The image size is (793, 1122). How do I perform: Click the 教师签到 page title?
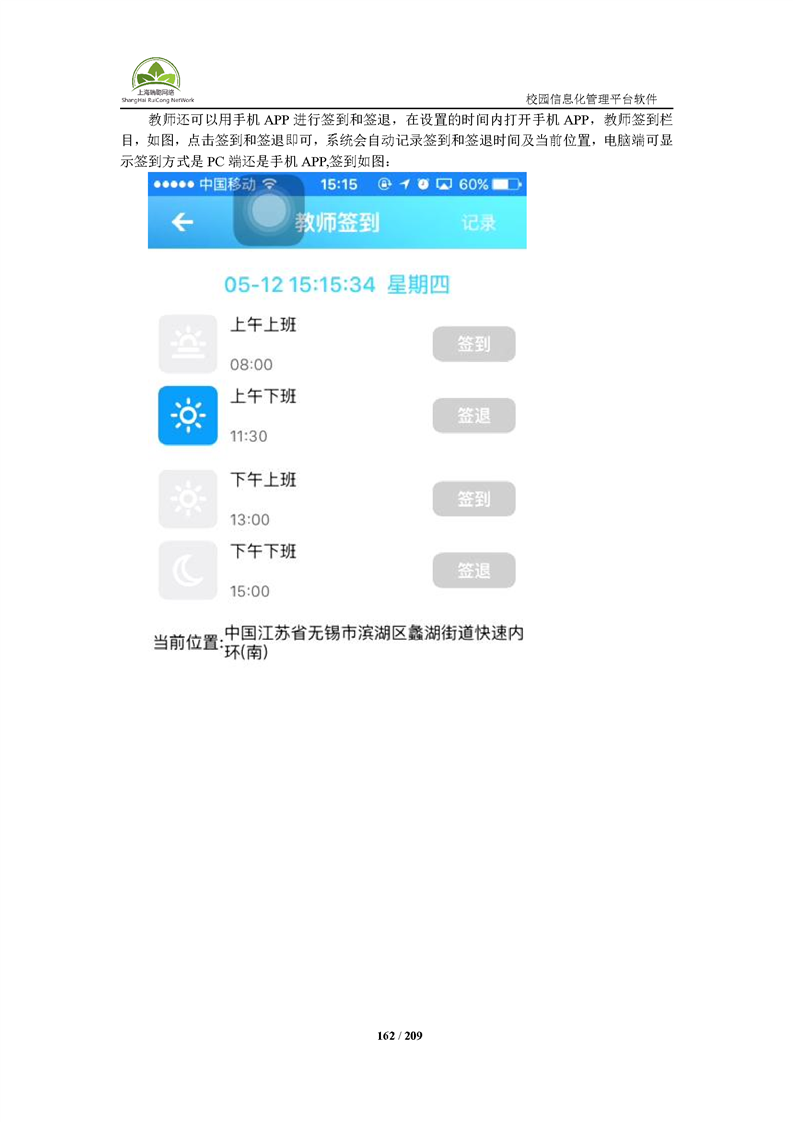(337, 223)
